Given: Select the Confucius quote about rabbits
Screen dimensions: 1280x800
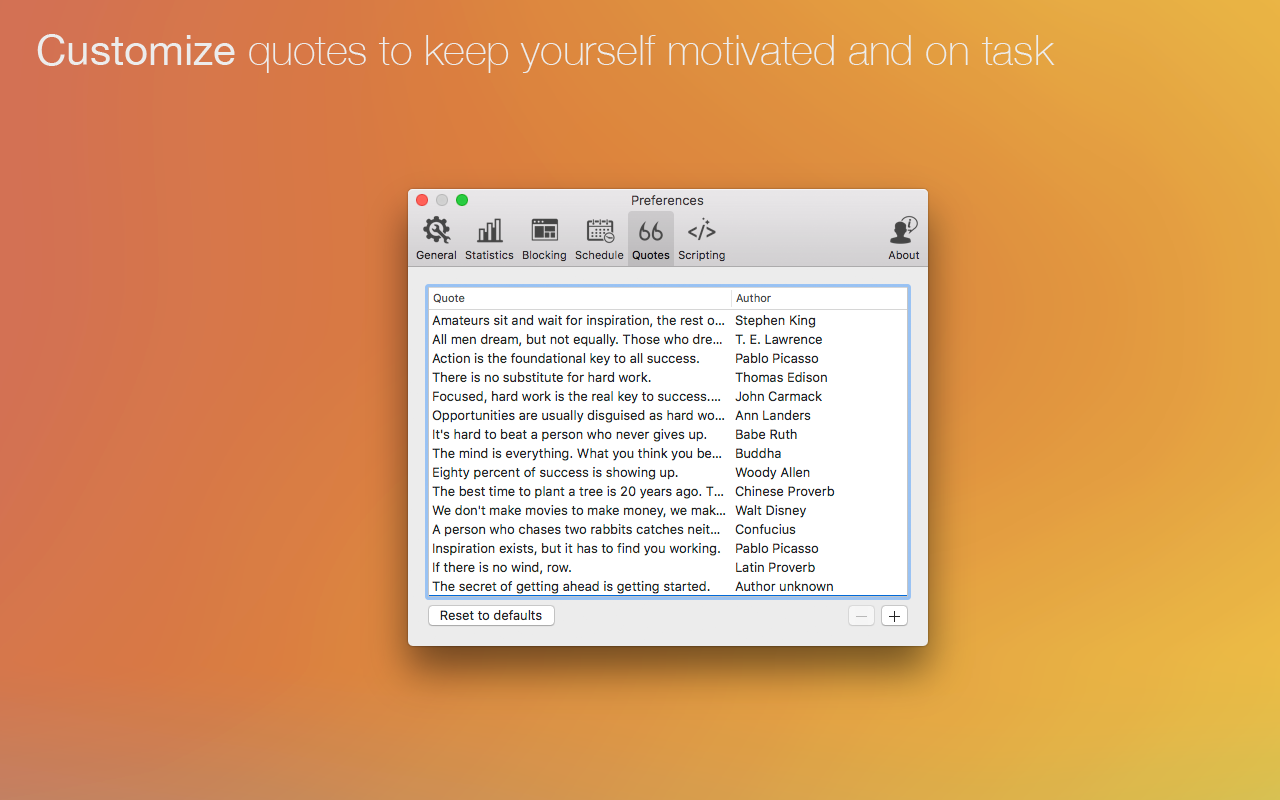Looking at the screenshot, I should [667, 530].
